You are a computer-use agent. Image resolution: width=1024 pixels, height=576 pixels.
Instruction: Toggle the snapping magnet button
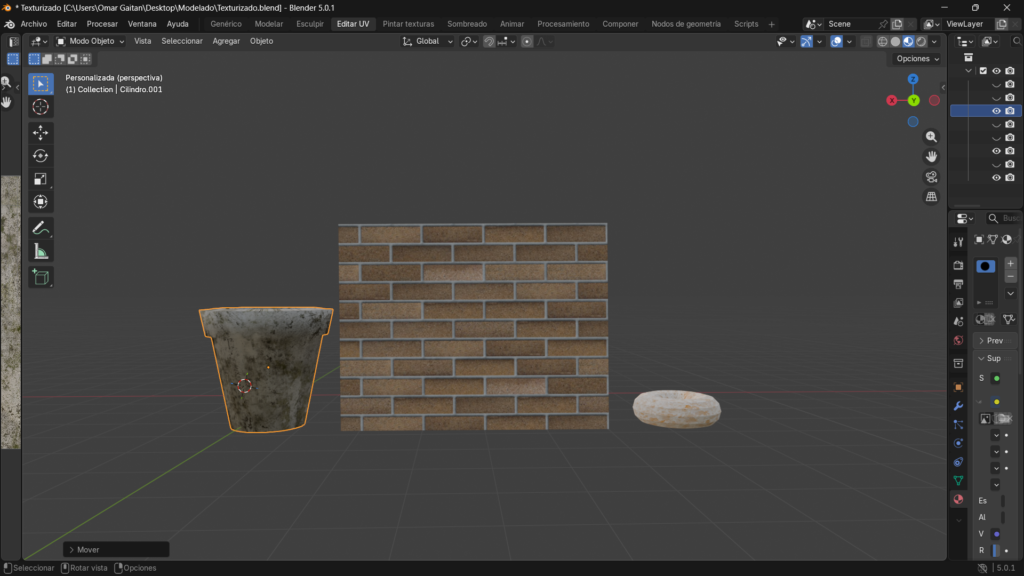(489, 41)
